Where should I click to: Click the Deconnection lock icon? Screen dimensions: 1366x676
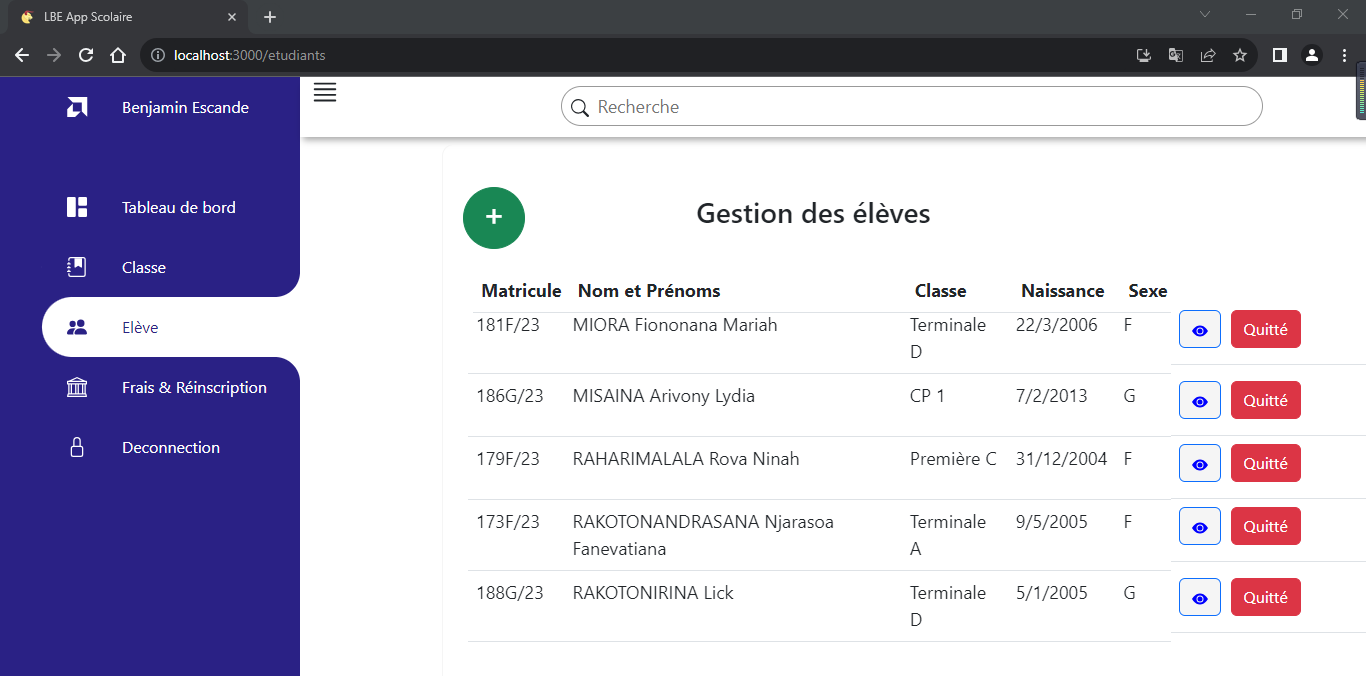77,447
